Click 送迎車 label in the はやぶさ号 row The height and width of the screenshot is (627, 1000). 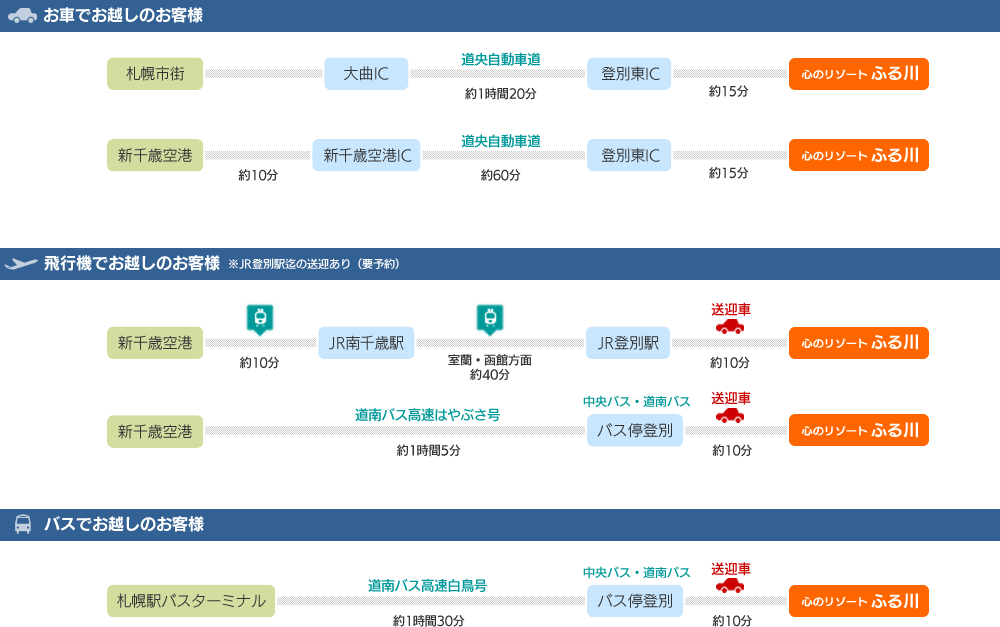pos(731,399)
